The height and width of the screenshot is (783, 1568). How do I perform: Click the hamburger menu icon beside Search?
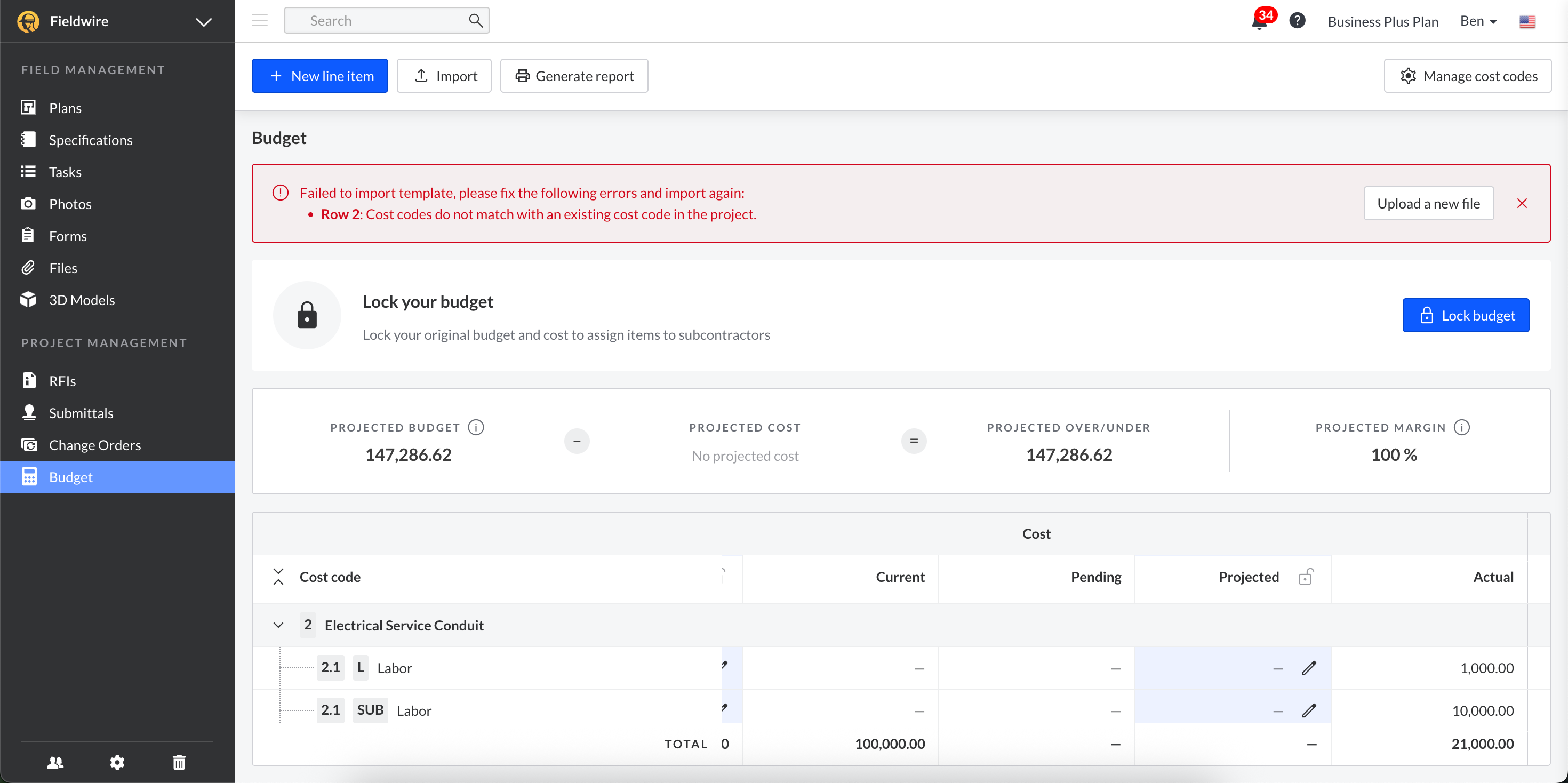coord(260,21)
